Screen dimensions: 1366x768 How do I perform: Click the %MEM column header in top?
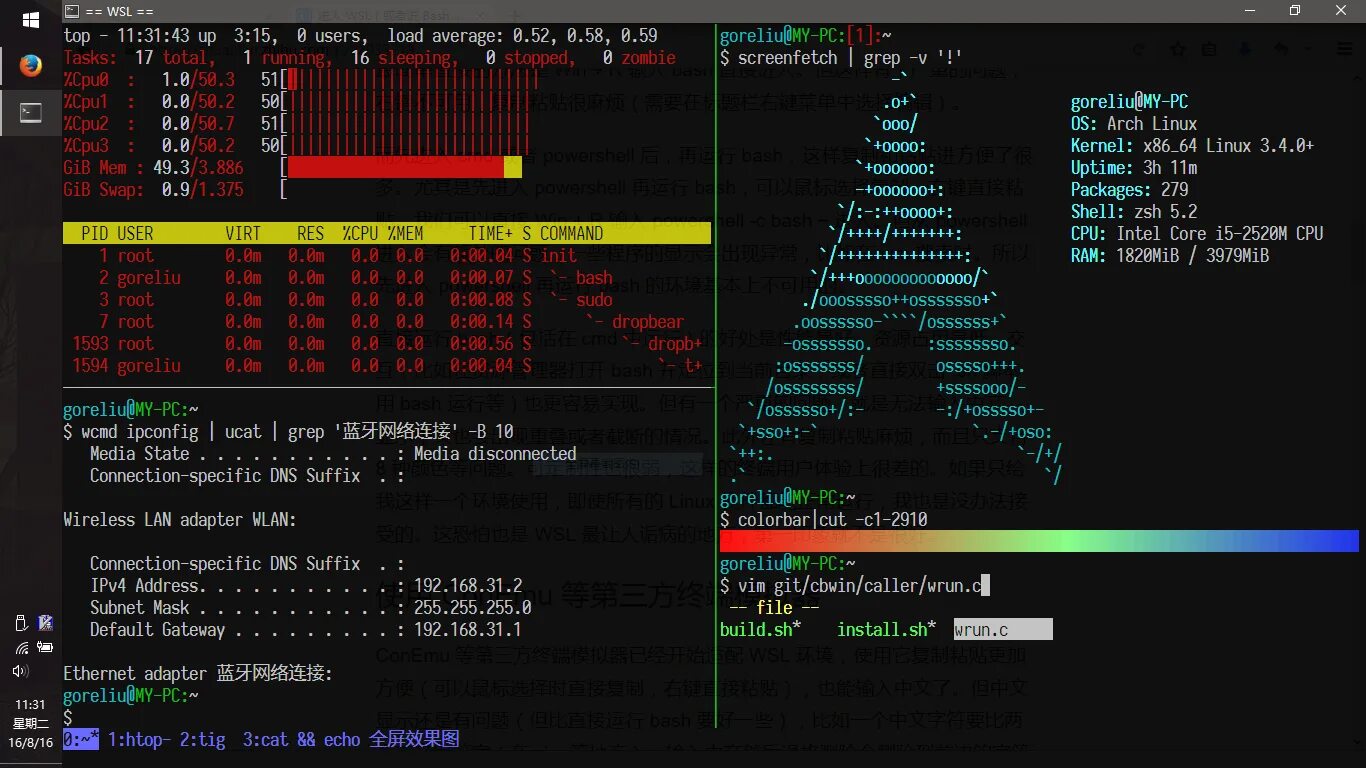pos(405,233)
